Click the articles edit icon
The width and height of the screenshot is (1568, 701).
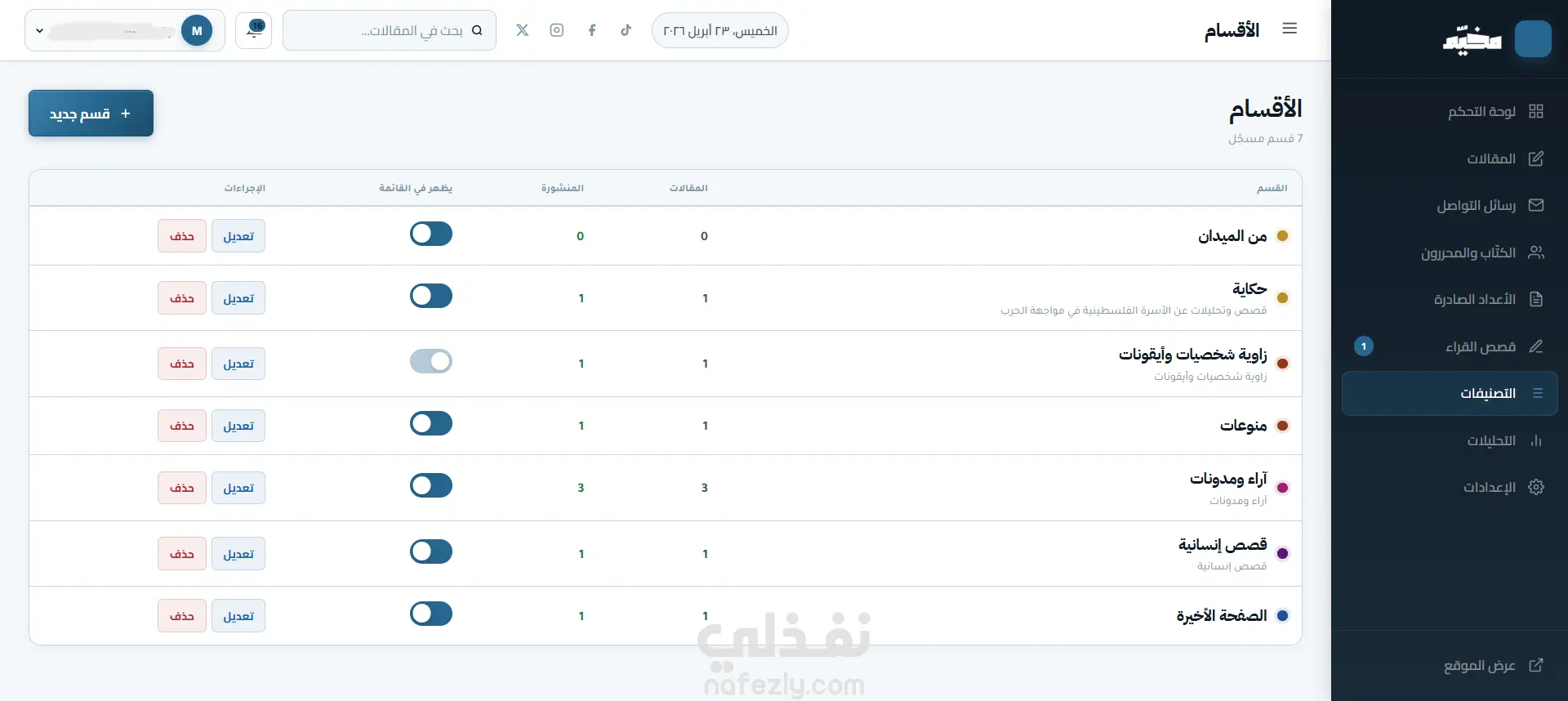point(1536,159)
